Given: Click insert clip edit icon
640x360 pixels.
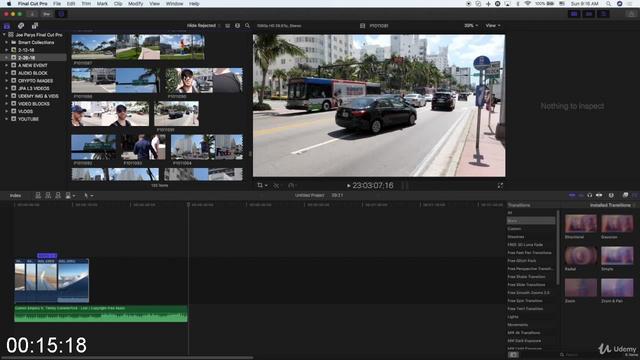Looking at the screenshot, I should 48,196.
